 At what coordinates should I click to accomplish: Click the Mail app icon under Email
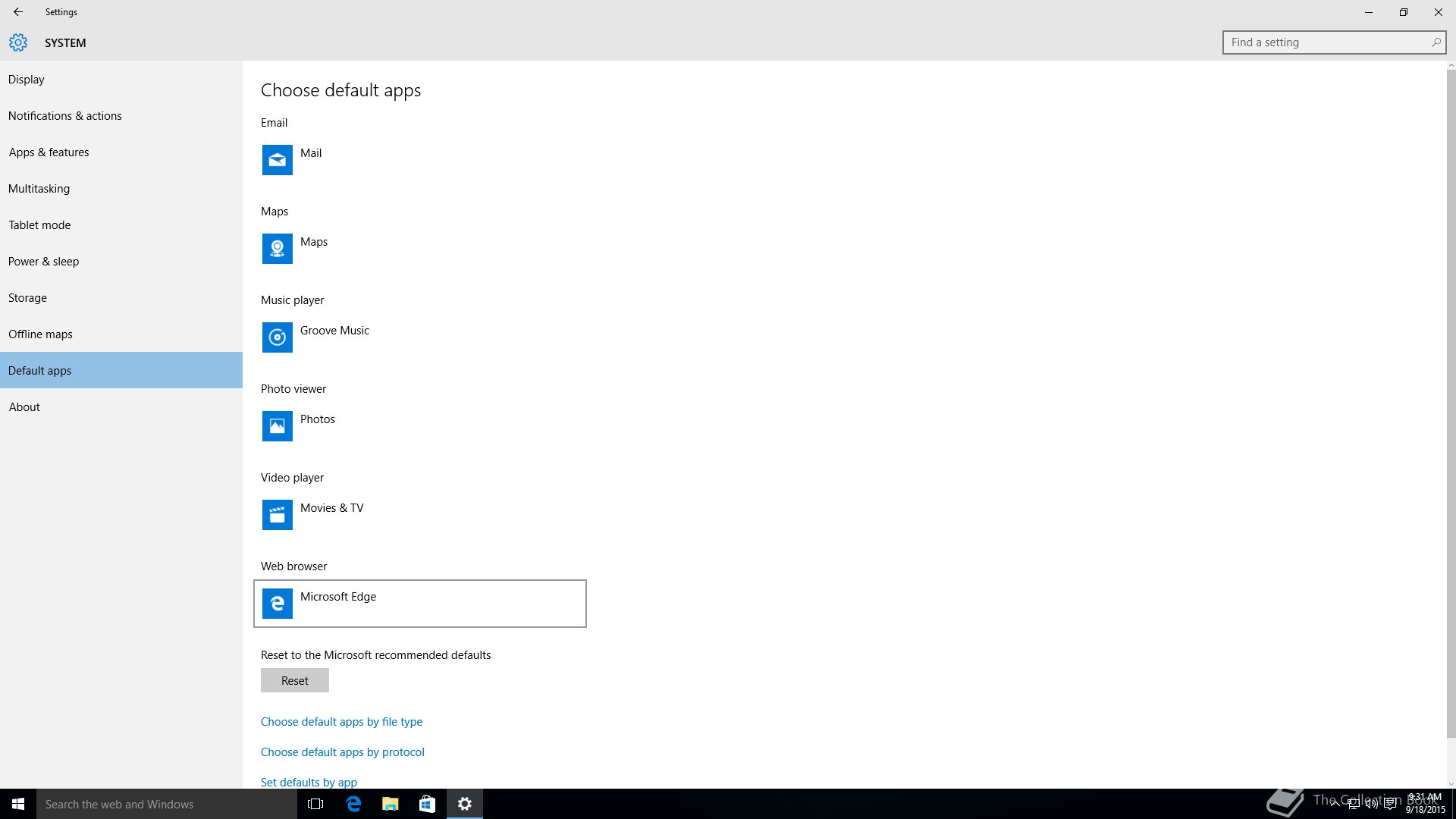tap(277, 160)
